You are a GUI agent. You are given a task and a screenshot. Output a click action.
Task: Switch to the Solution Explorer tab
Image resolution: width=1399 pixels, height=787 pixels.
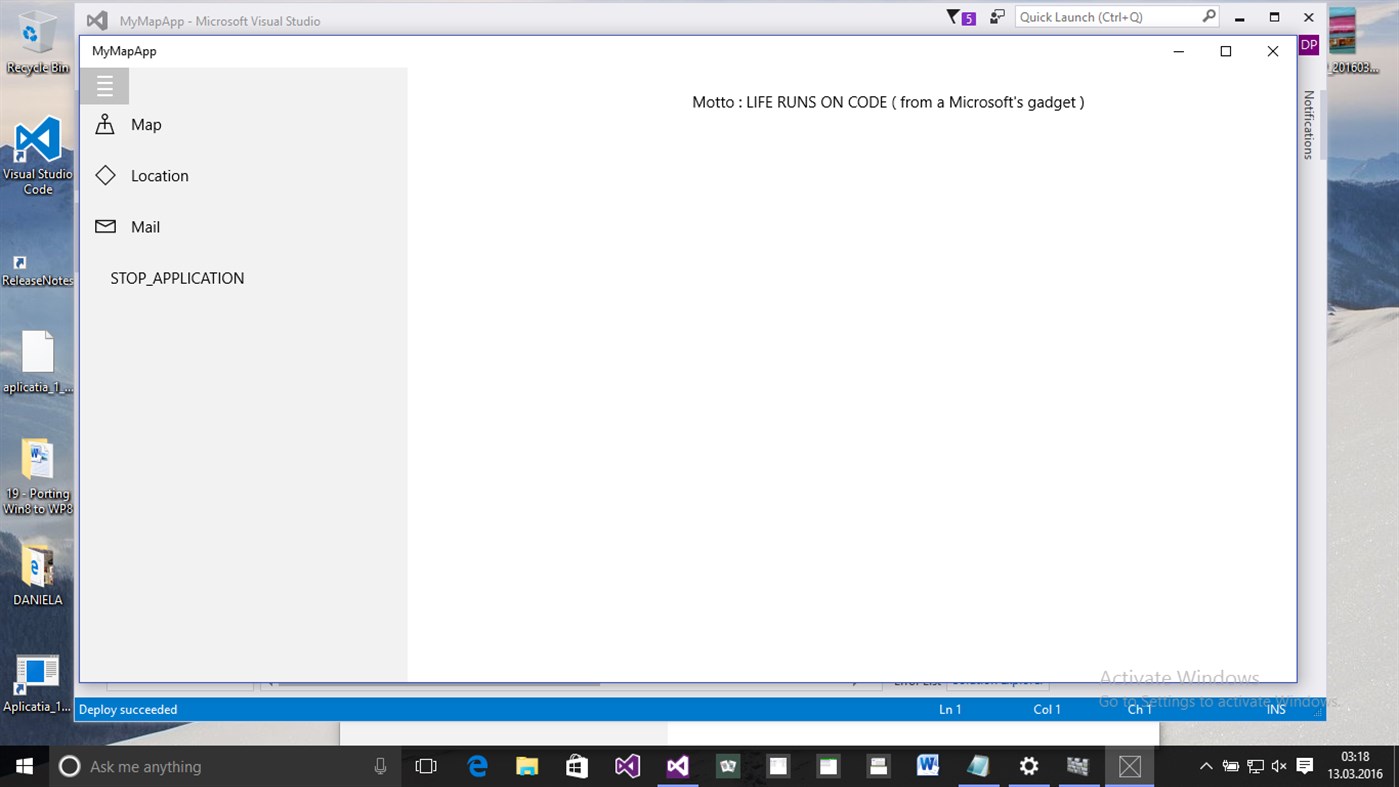click(997, 680)
